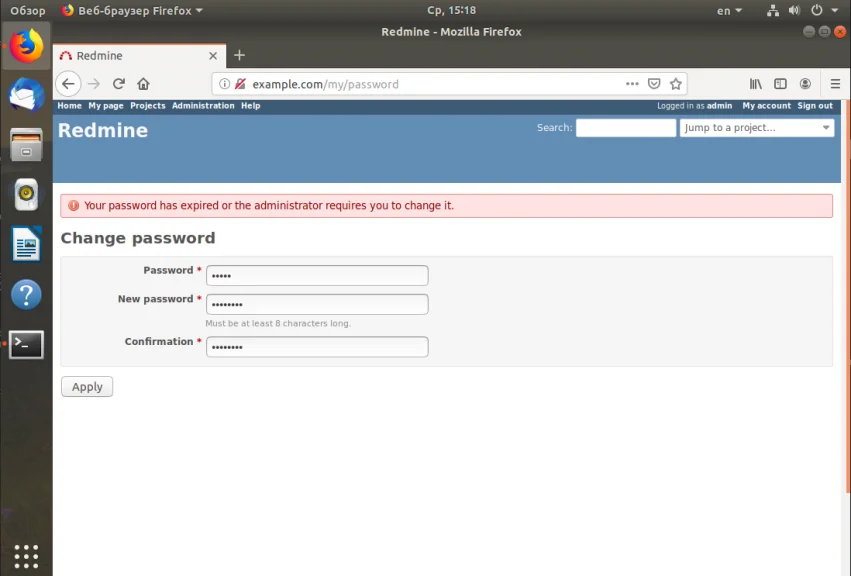Click 'Must be at least 8 characters long.' hint
The height and width of the screenshot is (576, 851).
pos(278,324)
